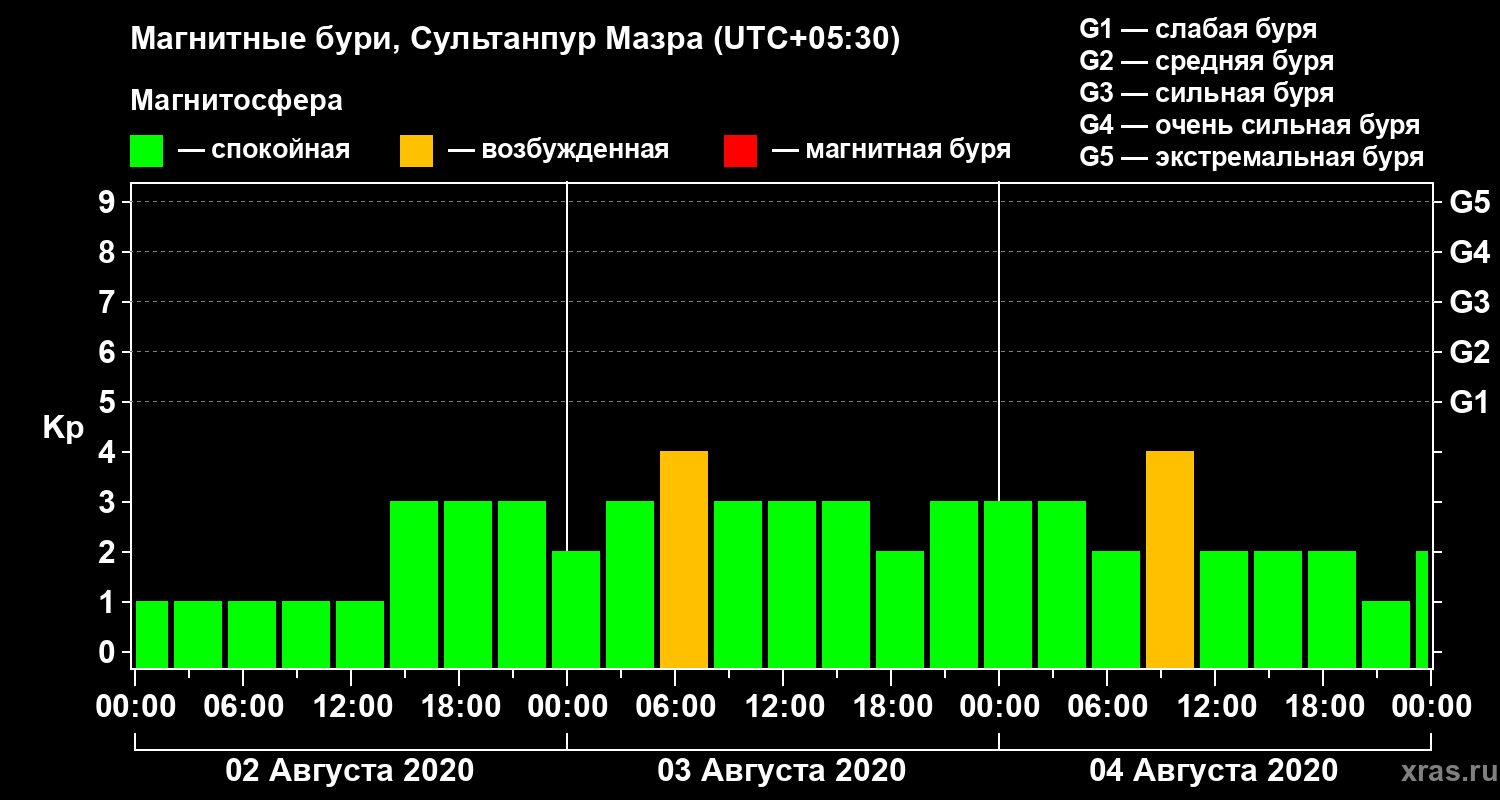Click the '— спокойная' legend label
1500x800 pixels.
tap(264, 151)
